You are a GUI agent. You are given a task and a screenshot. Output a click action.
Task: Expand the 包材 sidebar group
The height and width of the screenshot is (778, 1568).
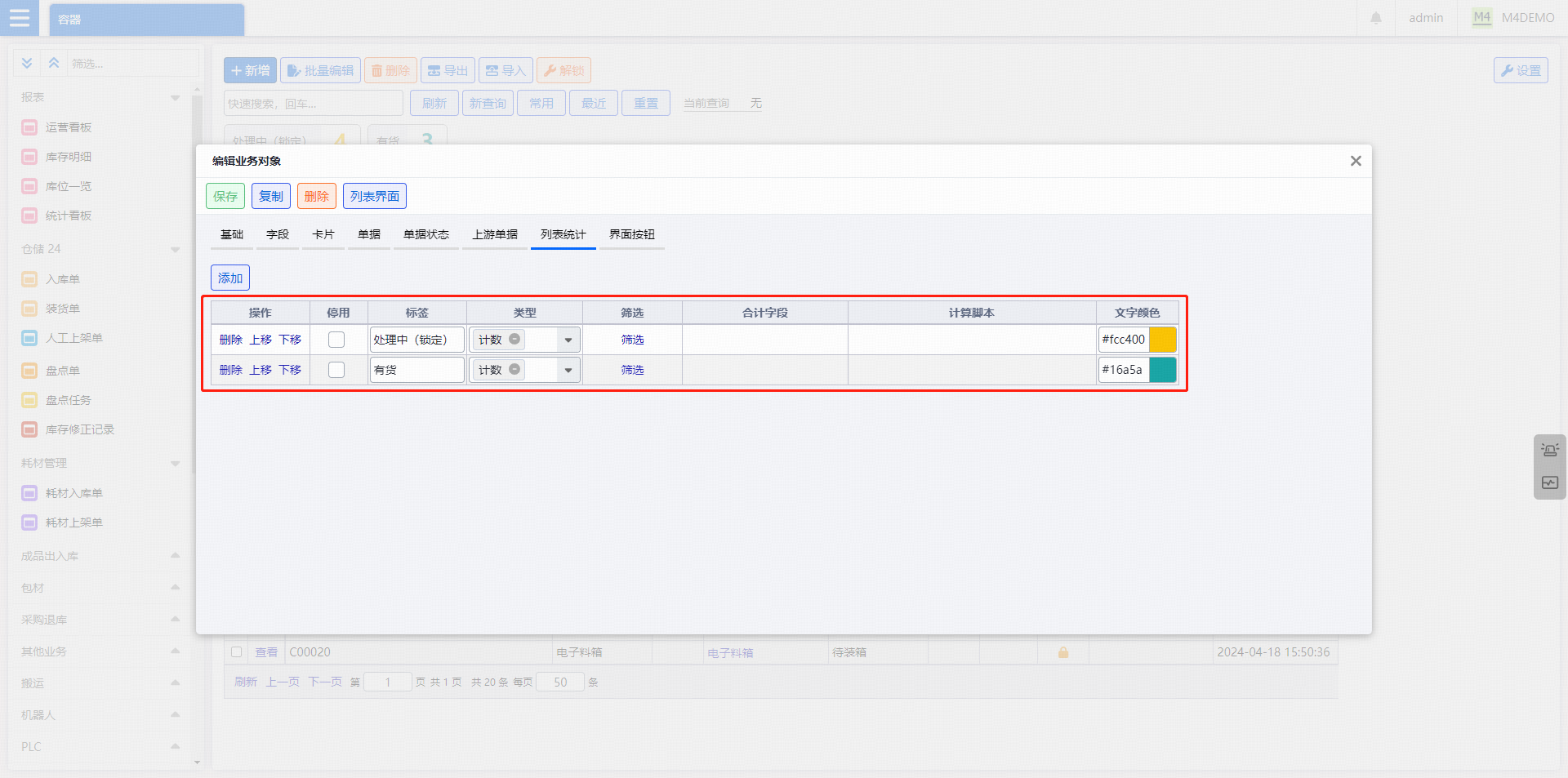tap(175, 588)
